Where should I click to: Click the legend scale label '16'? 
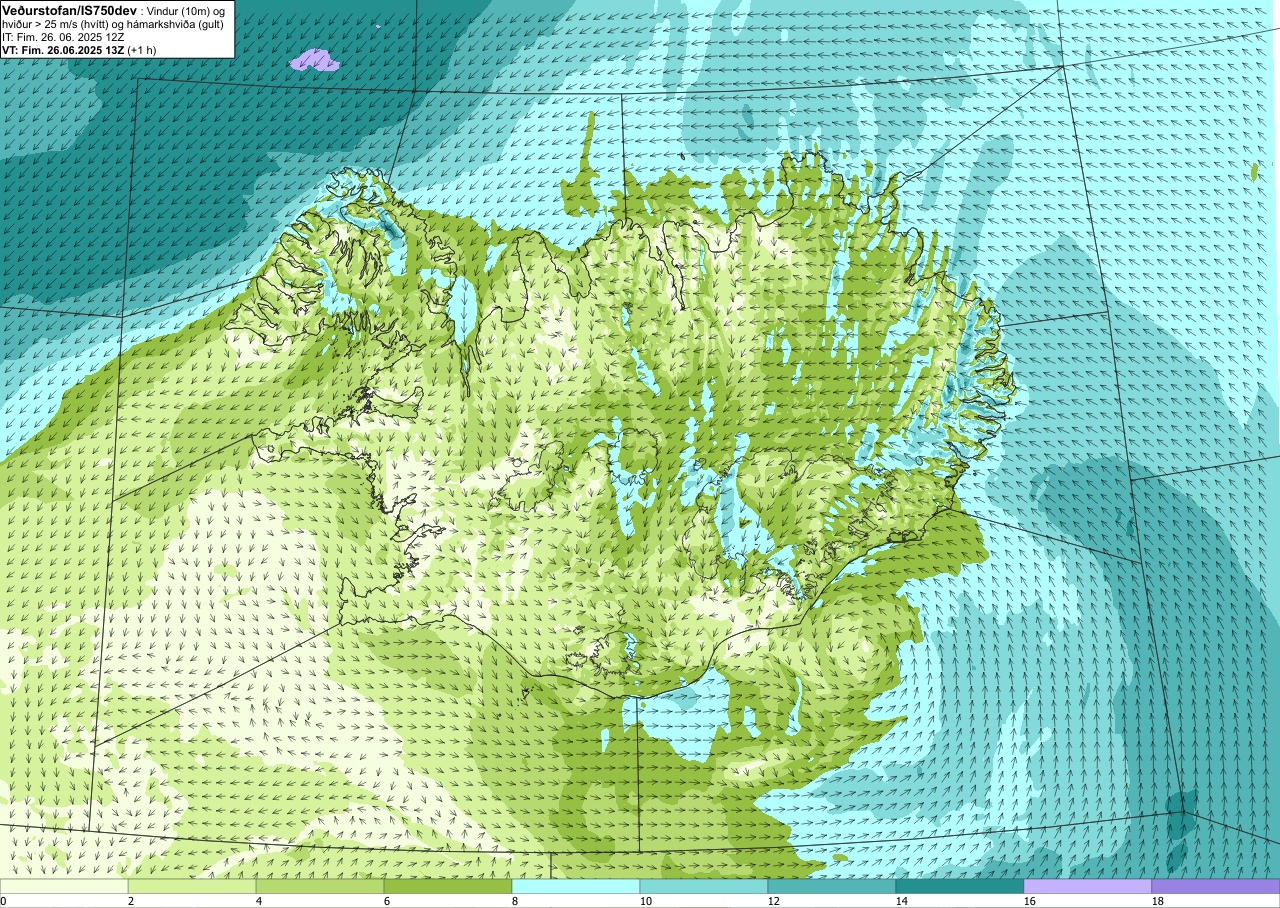click(1030, 901)
